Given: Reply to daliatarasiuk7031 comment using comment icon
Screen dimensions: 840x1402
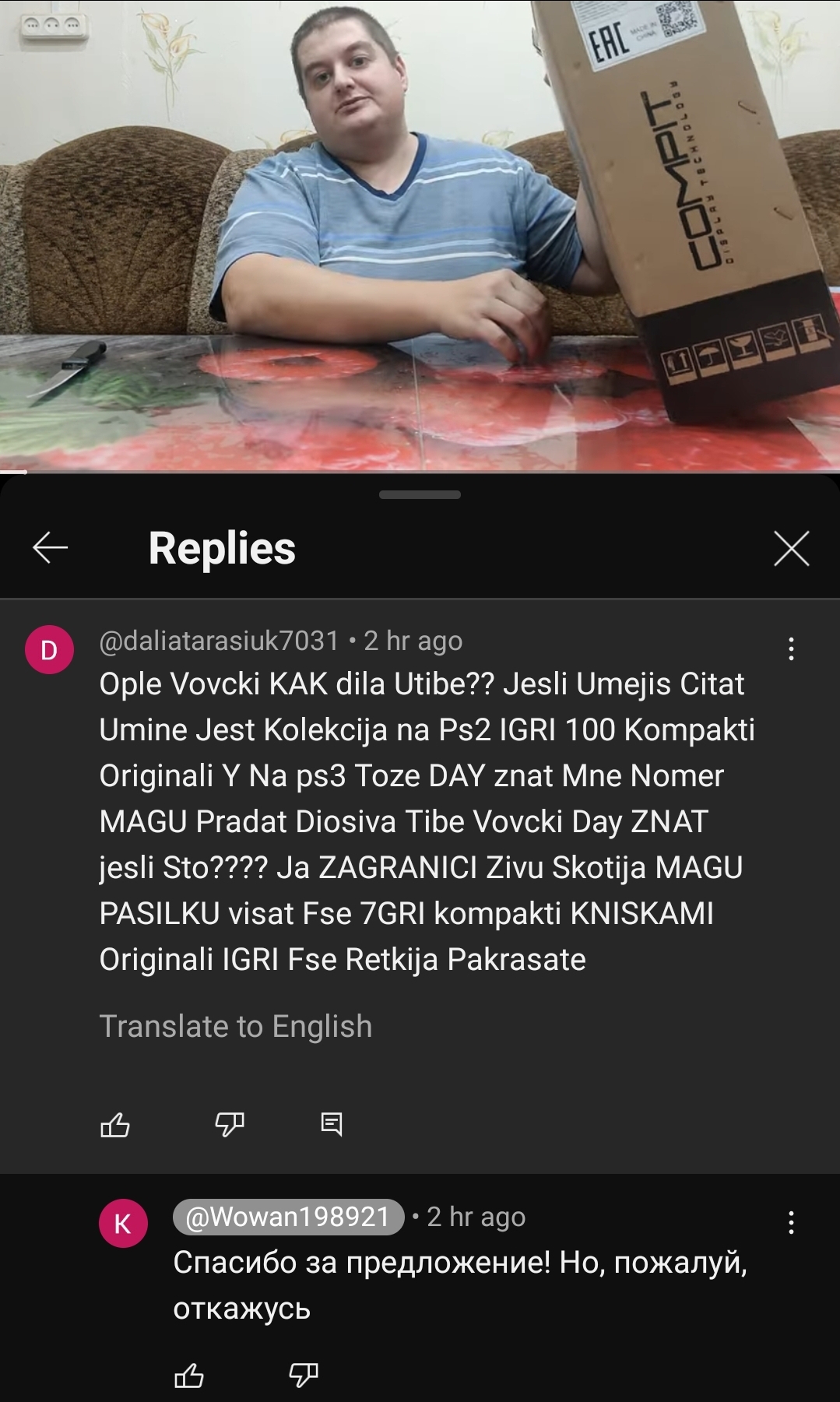Looking at the screenshot, I should click(332, 1124).
